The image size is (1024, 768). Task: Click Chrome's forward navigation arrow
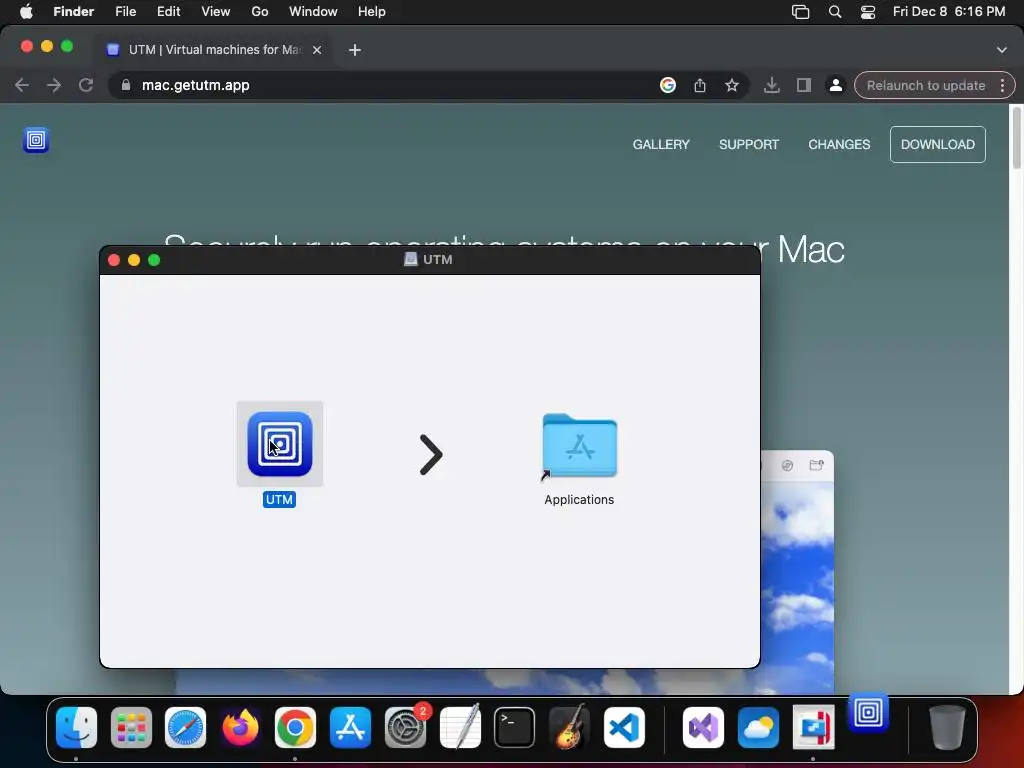pos(54,86)
